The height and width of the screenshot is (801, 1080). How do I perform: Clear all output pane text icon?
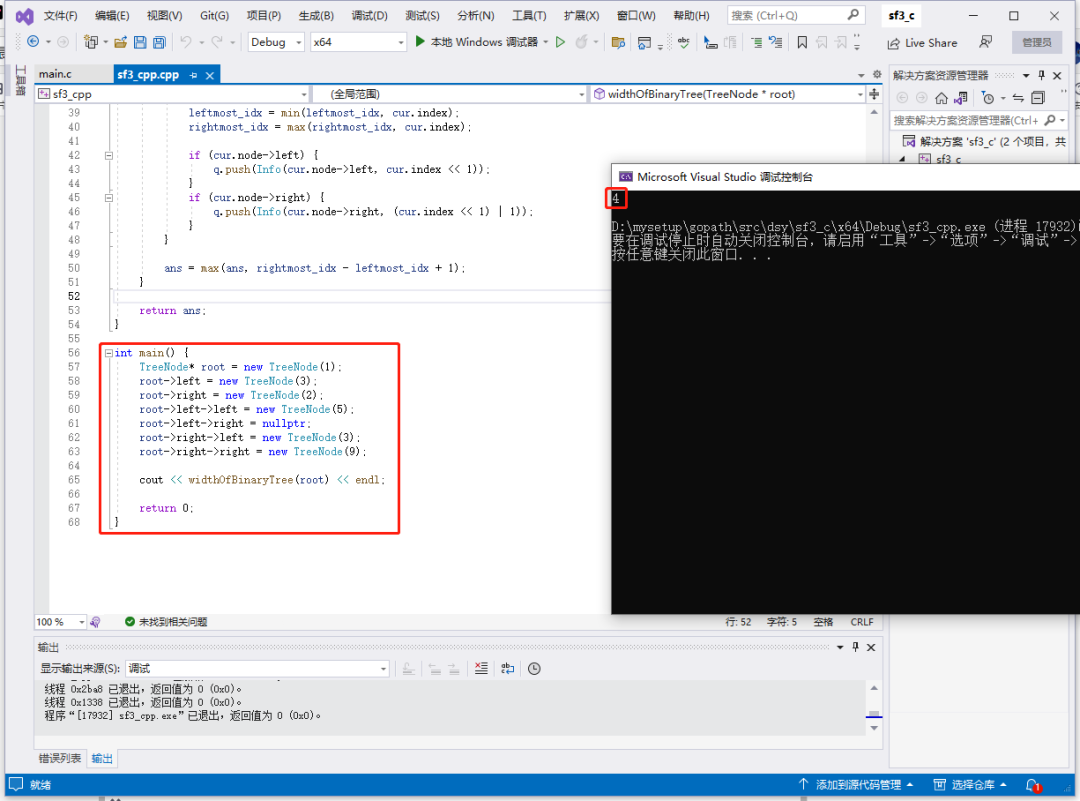[x=481, y=668]
